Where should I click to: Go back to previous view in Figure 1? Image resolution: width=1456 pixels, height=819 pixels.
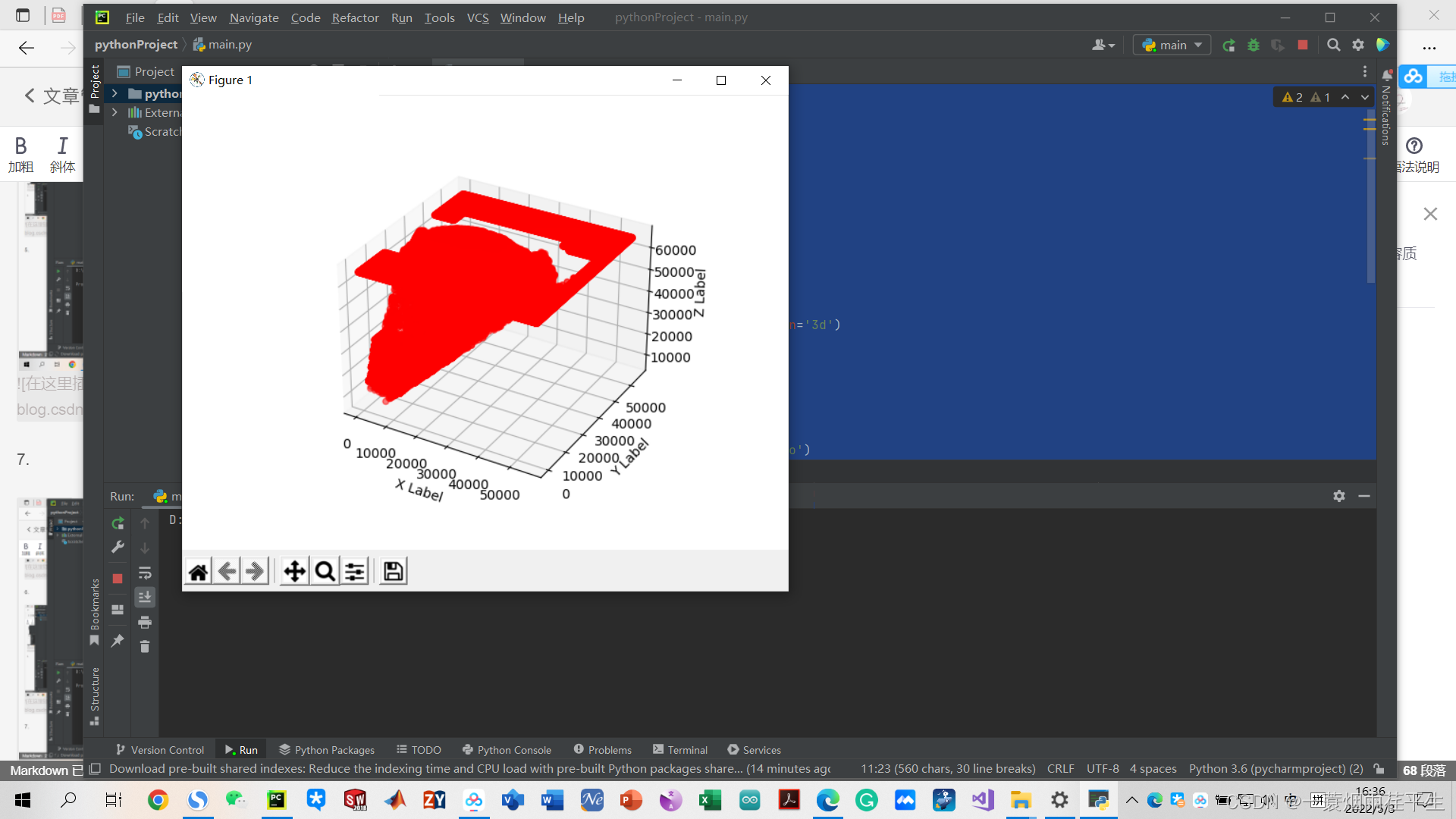tap(227, 571)
